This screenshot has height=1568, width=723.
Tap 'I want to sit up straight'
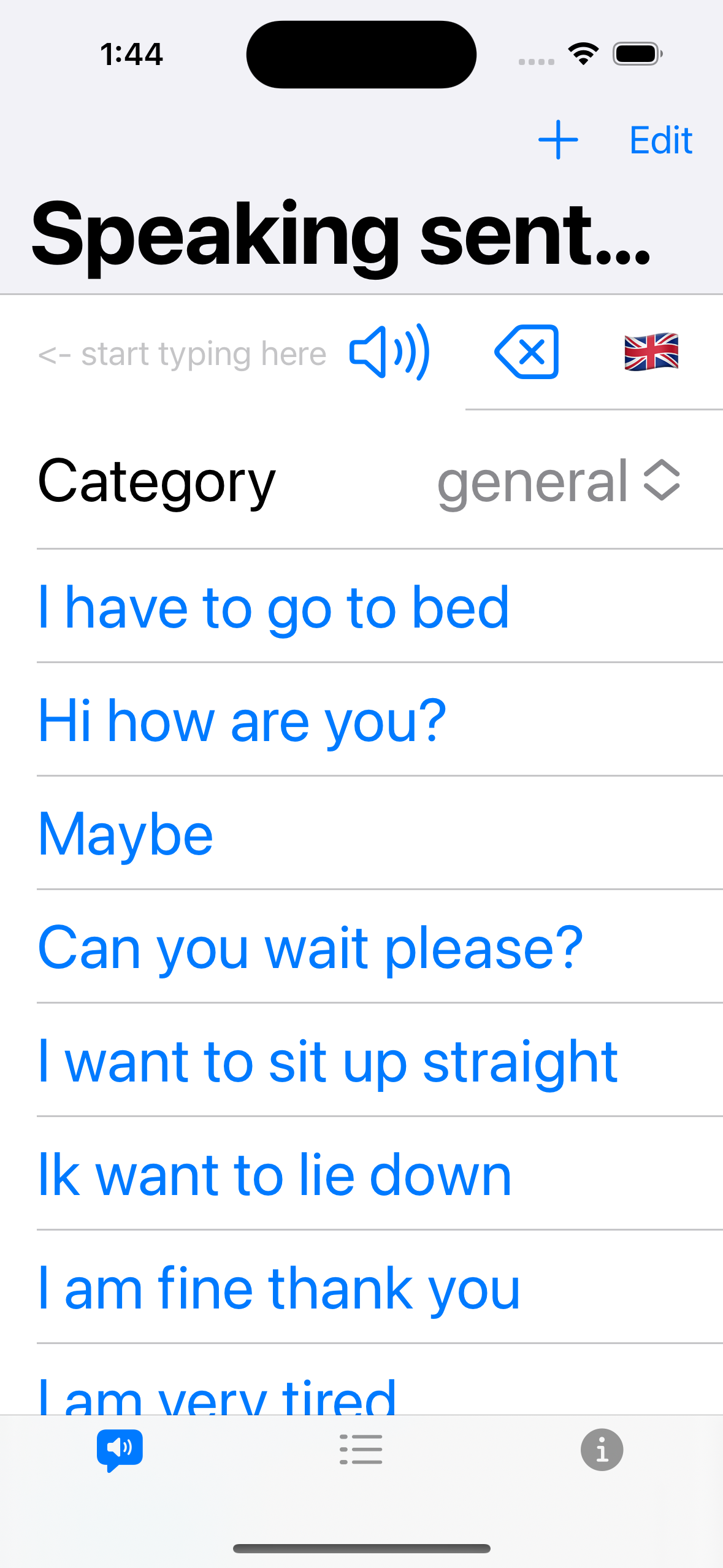coord(327,1061)
